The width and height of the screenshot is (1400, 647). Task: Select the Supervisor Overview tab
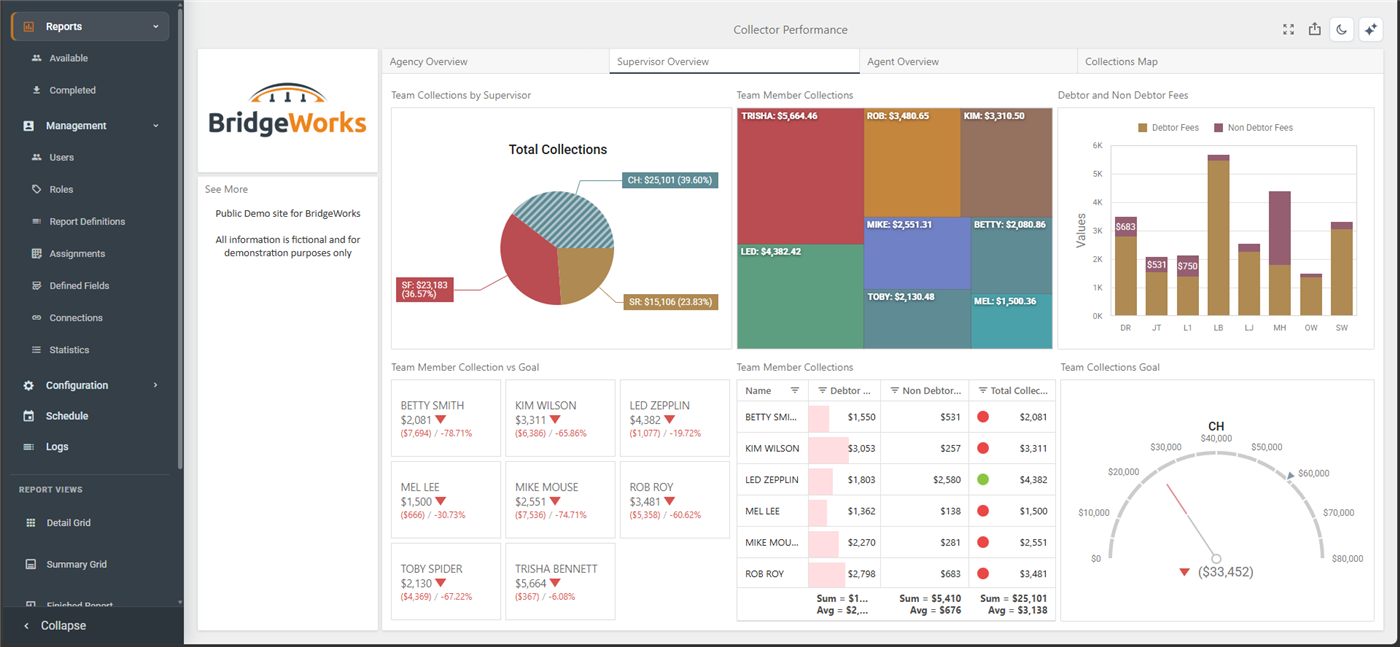point(734,62)
